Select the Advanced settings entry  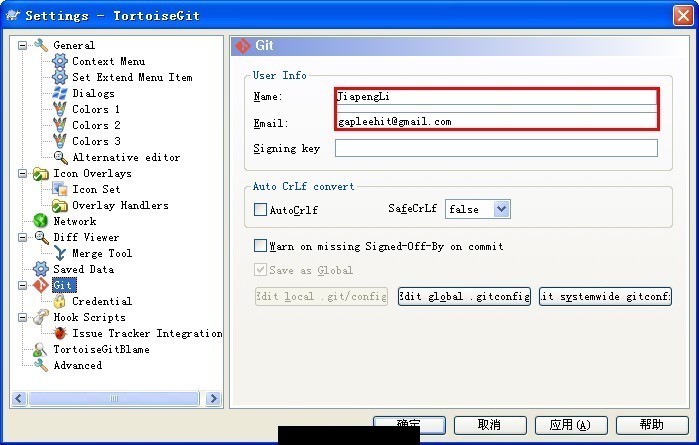[x=78, y=366]
